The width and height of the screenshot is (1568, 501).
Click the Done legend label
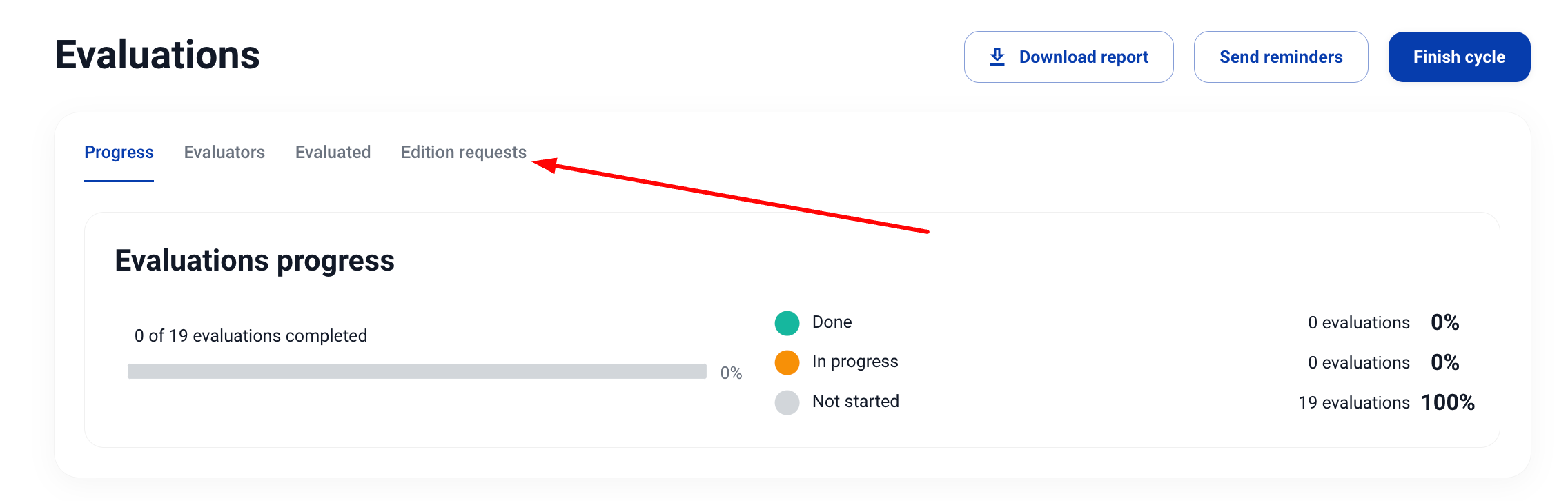pyautogui.click(x=832, y=322)
